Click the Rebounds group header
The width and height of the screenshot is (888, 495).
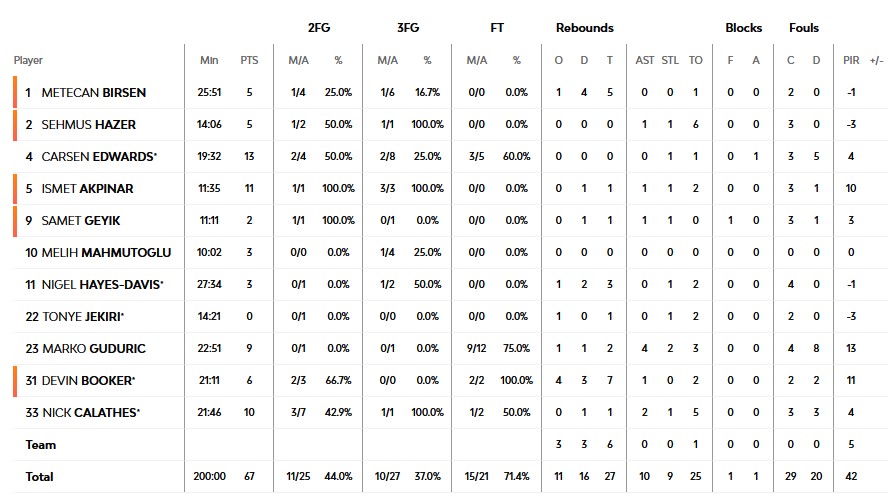(584, 28)
